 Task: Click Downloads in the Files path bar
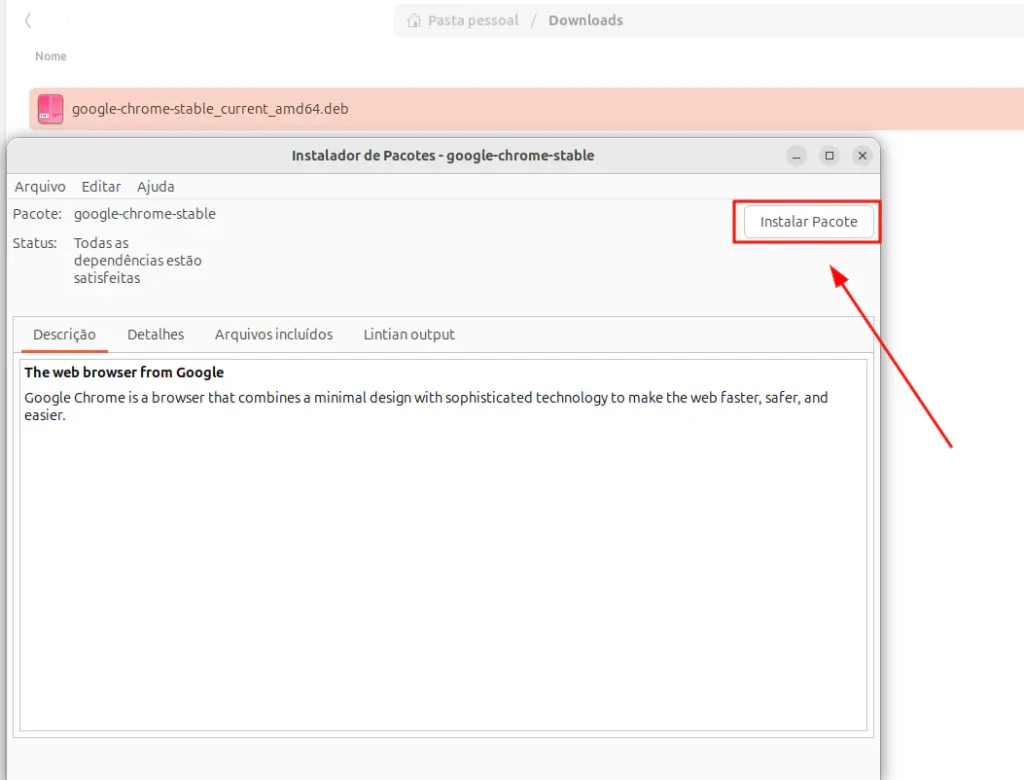click(x=585, y=20)
